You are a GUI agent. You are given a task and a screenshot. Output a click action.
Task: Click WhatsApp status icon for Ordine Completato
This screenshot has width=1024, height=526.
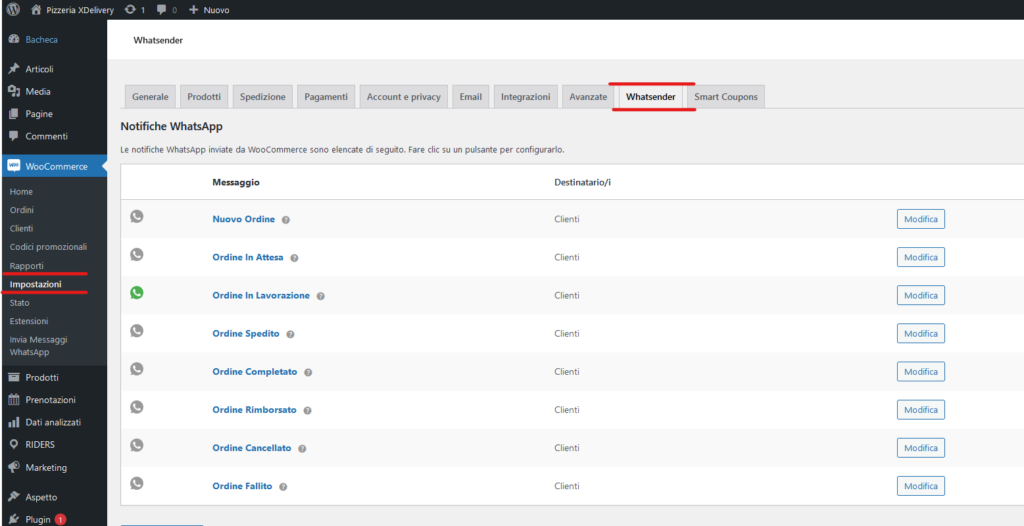[136, 369]
